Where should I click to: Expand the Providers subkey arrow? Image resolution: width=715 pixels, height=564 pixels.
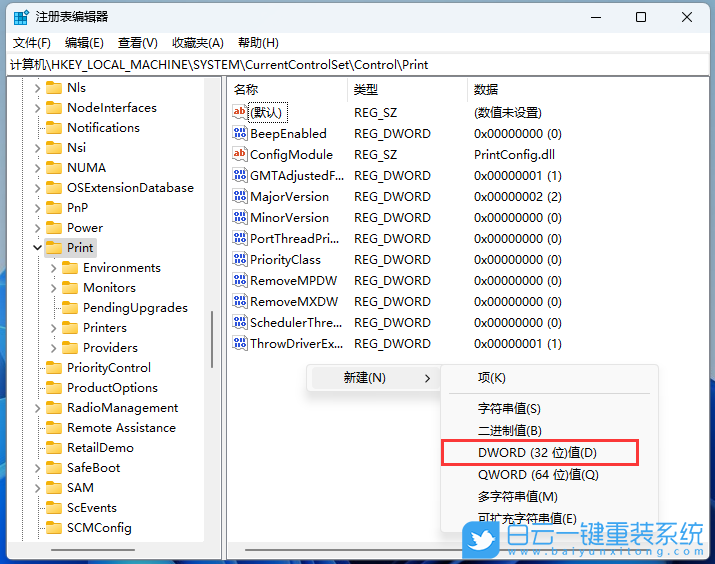coord(53,348)
